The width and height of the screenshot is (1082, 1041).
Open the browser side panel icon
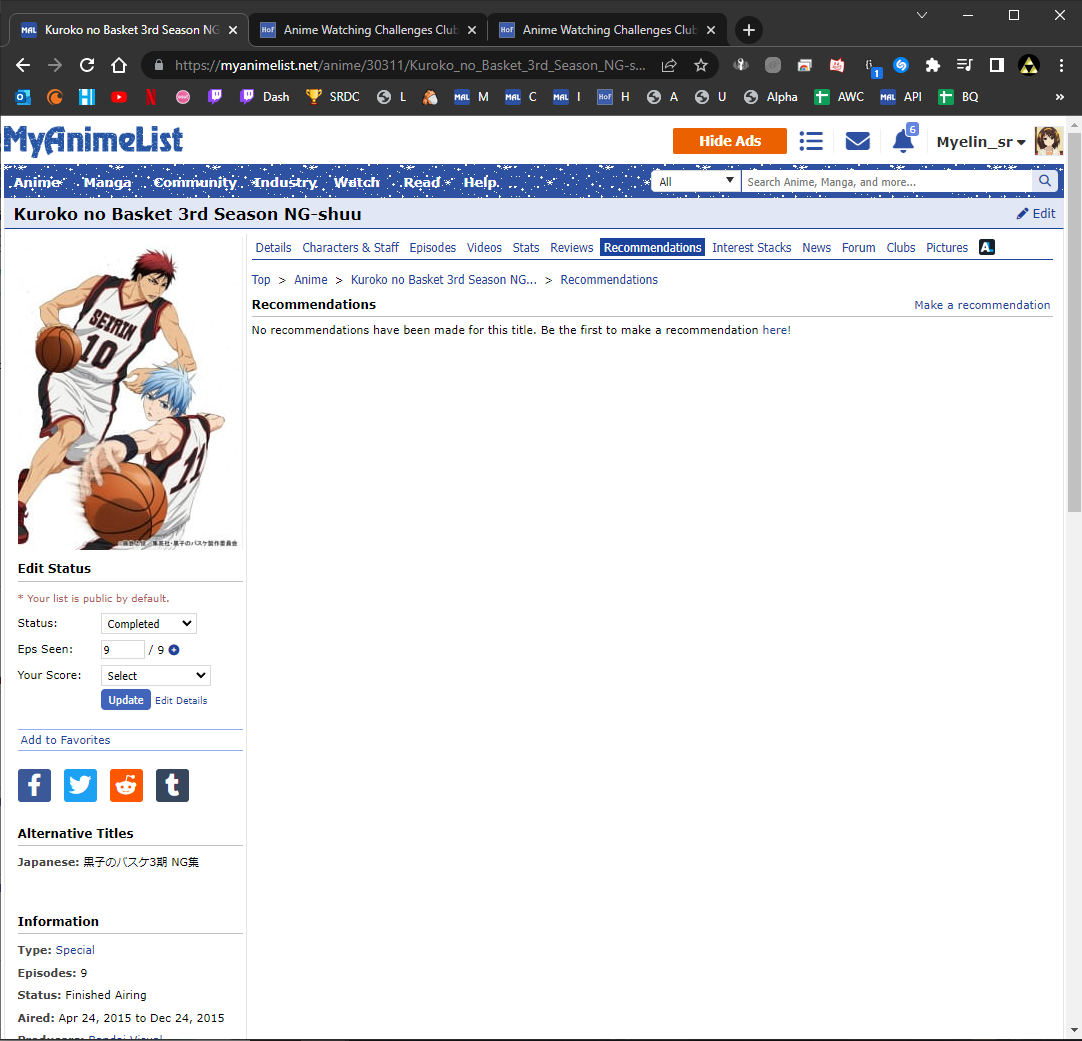pyautogui.click(x=996, y=65)
